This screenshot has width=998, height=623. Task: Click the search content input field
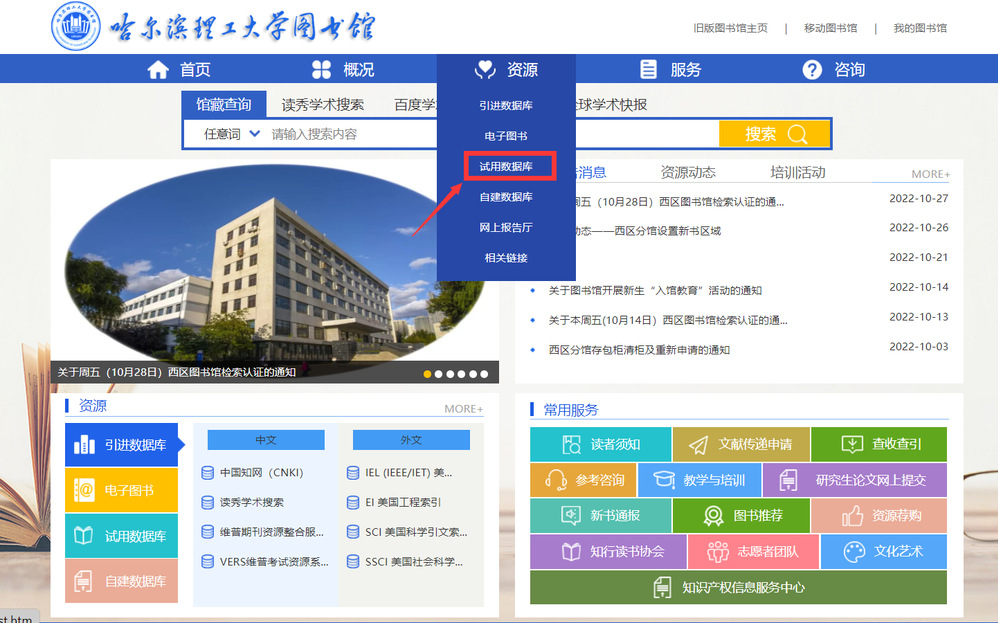tap(490, 134)
